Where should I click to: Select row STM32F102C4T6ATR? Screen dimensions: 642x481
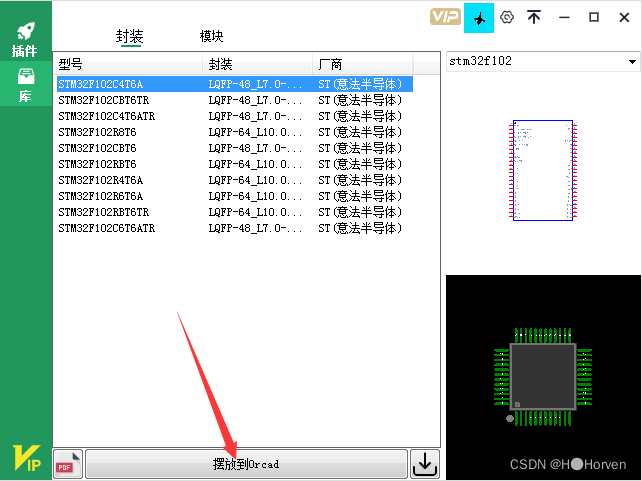(x=235, y=116)
